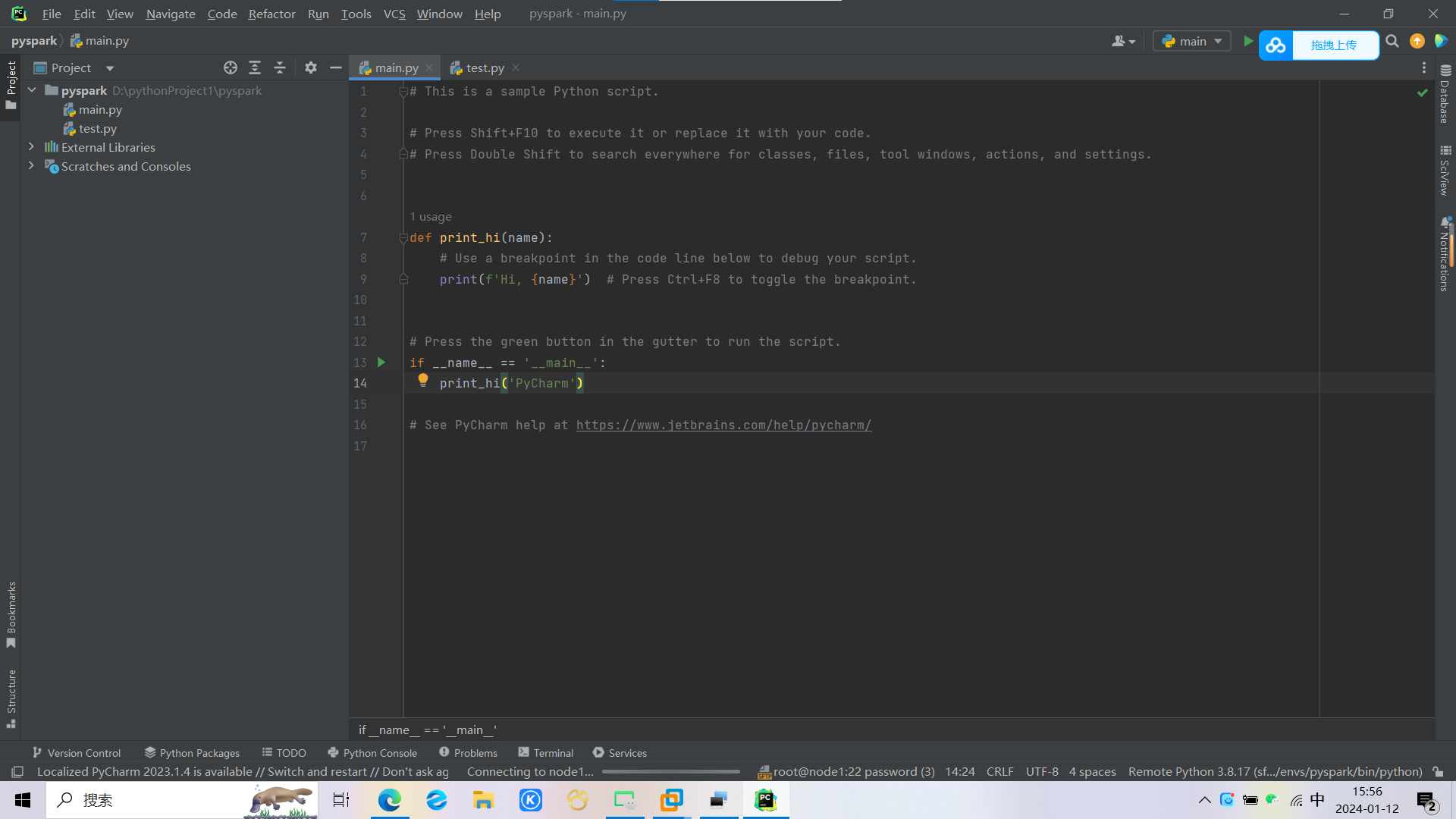
Task: Click Expand All icon in Project panel
Action: pos(255,68)
